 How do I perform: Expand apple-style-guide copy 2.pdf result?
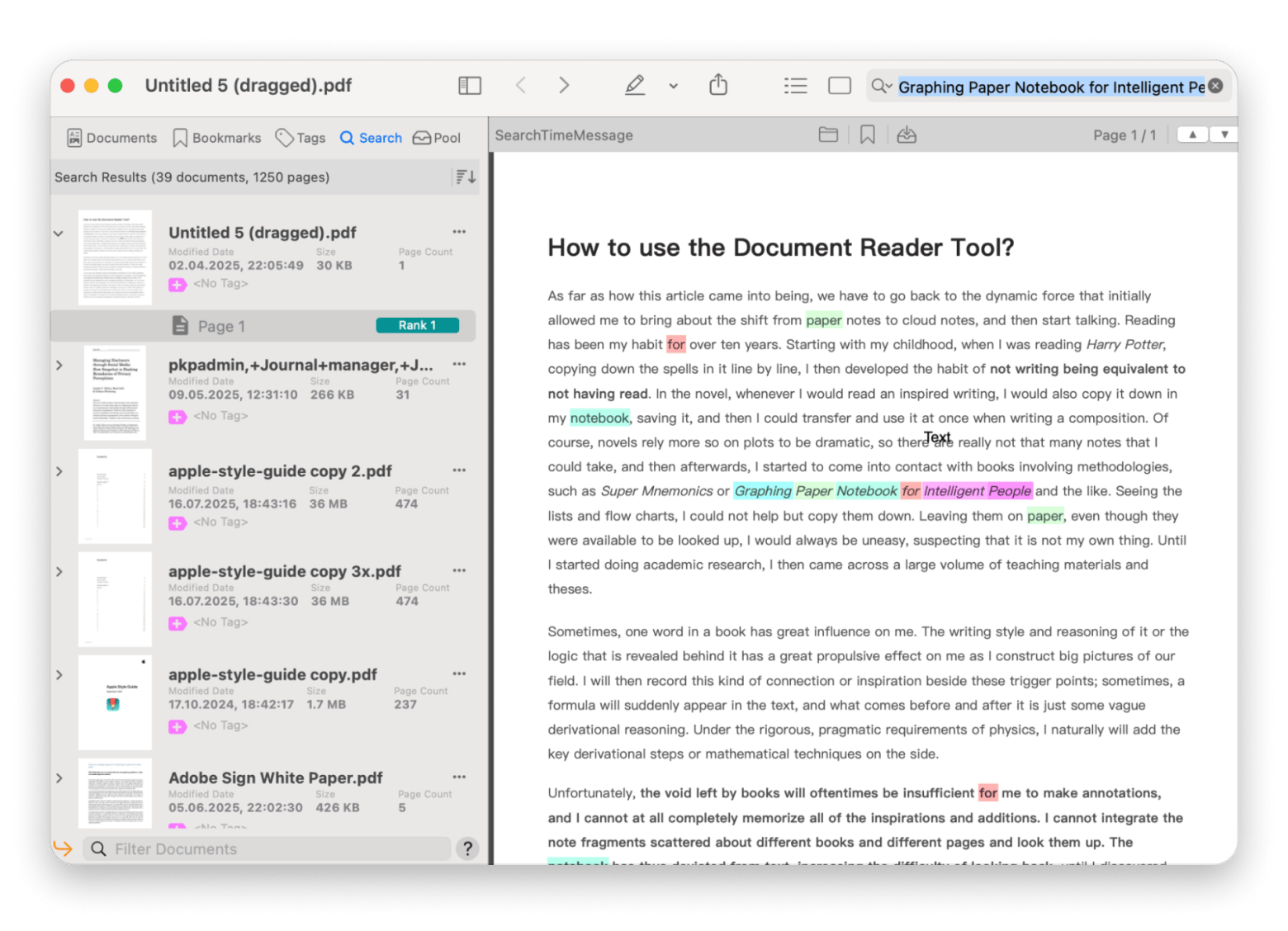pos(59,471)
